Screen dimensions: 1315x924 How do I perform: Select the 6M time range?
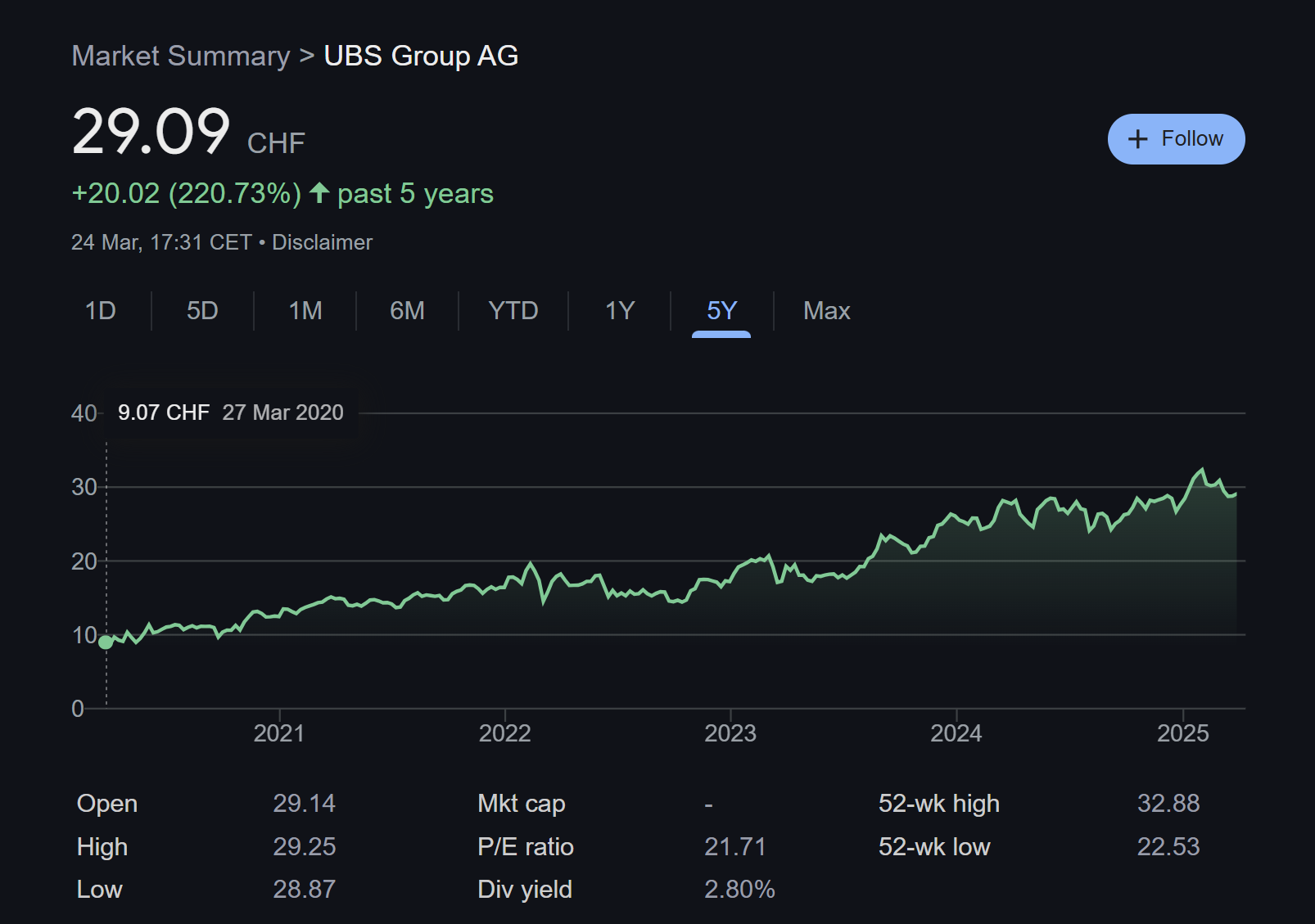(407, 311)
